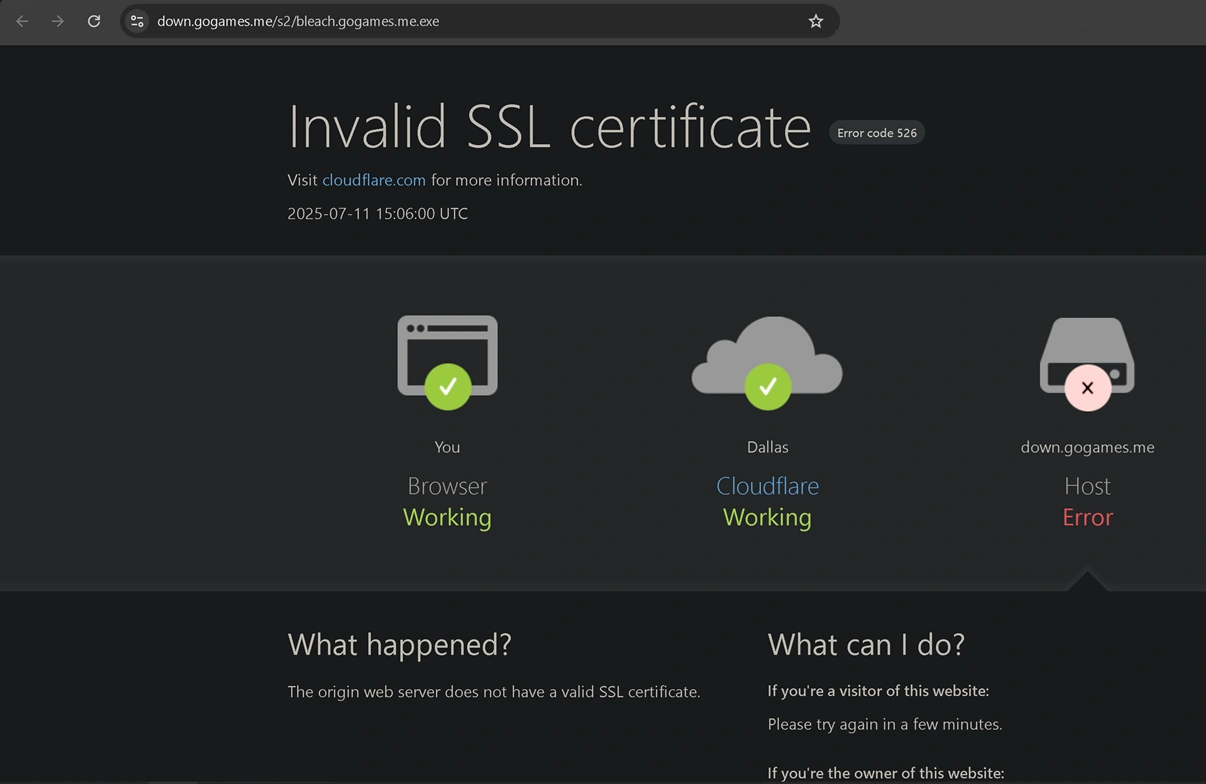Click the browser forward arrow

click(x=58, y=21)
